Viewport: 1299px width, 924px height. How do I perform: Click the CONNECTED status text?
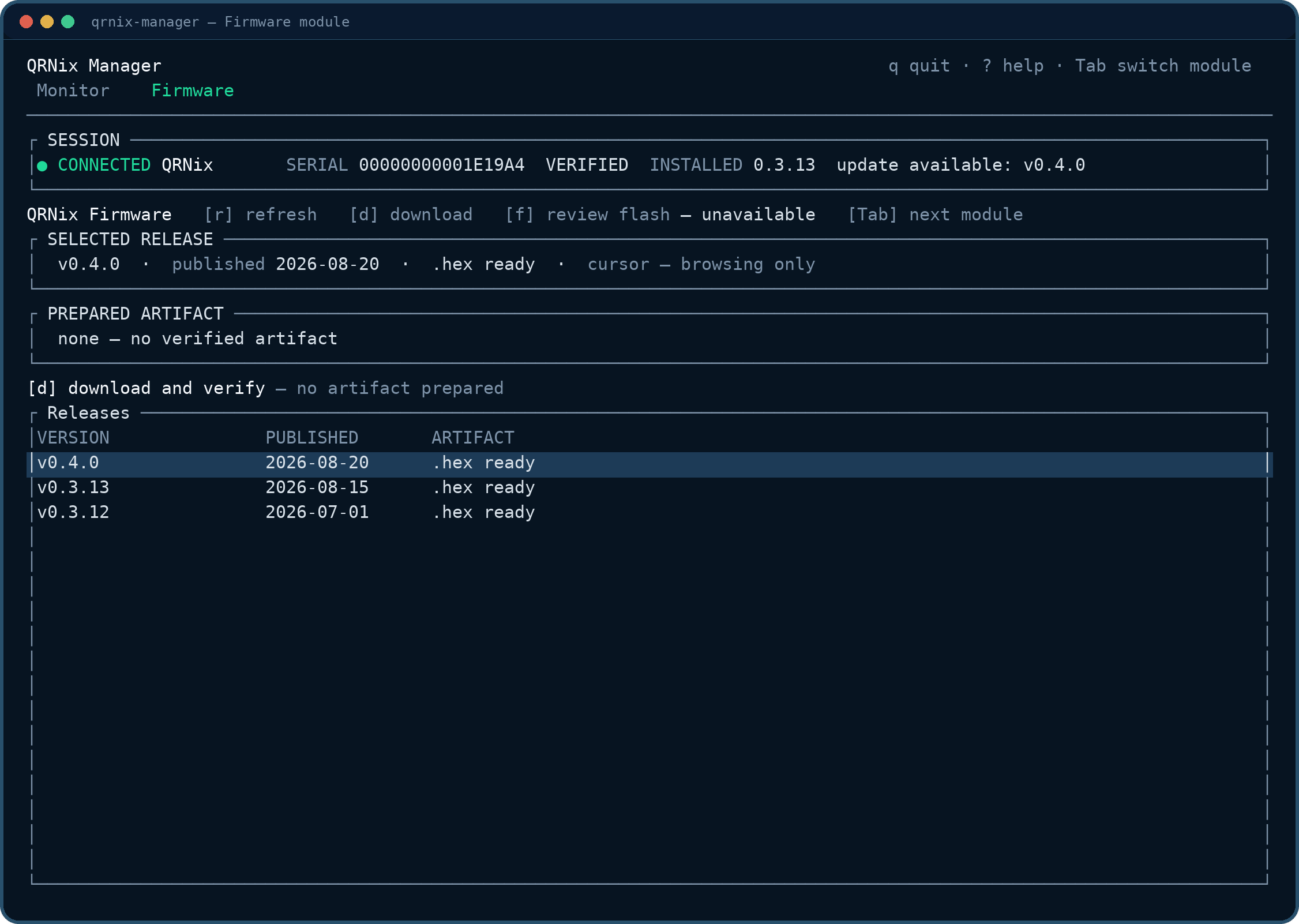tap(104, 165)
